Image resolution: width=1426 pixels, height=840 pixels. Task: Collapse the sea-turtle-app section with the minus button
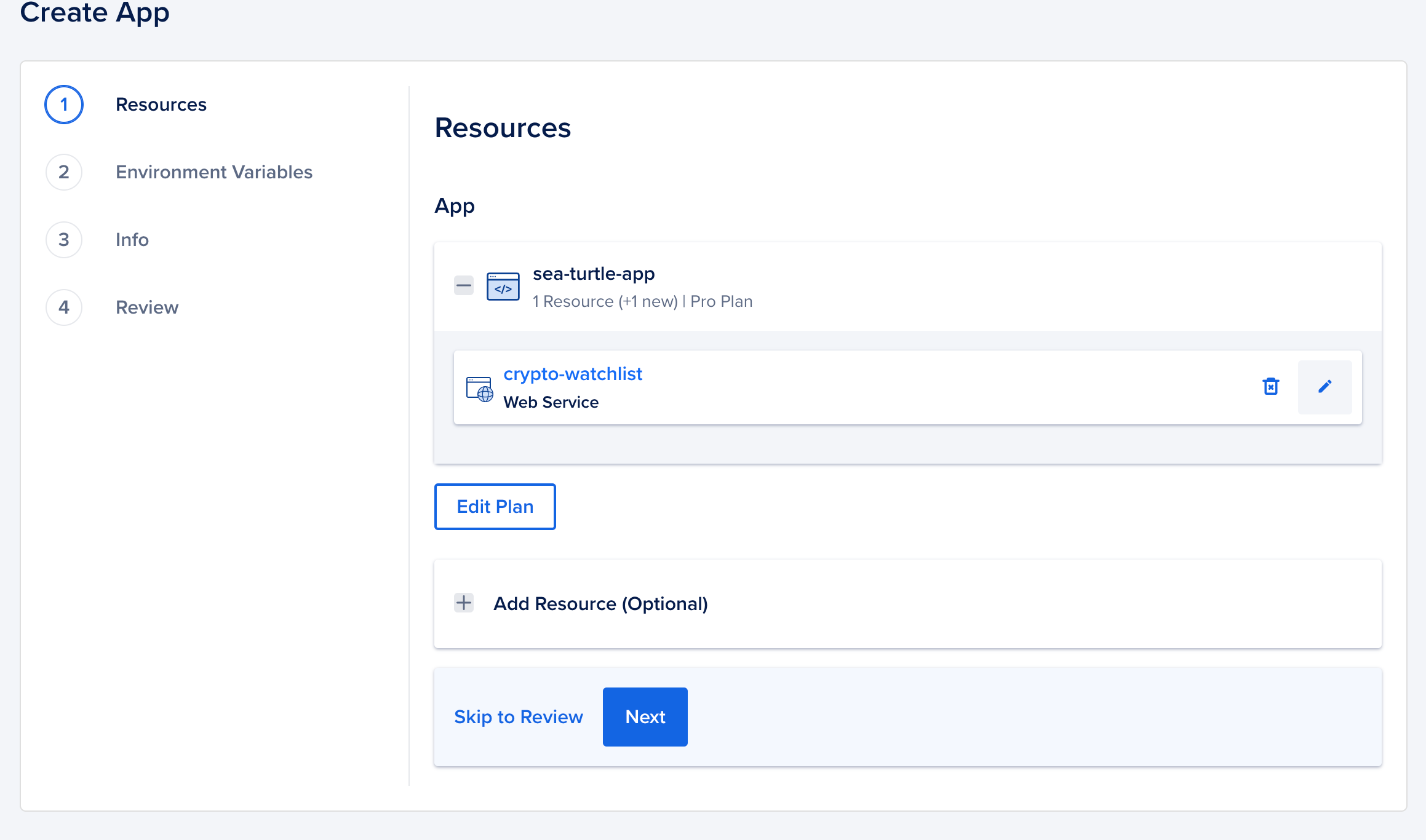(x=464, y=285)
